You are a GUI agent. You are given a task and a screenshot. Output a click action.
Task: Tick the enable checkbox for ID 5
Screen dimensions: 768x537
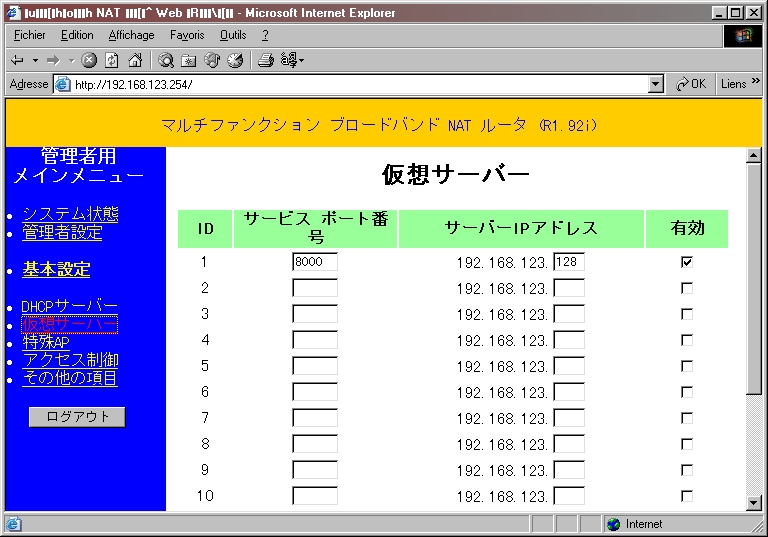click(687, 366)
